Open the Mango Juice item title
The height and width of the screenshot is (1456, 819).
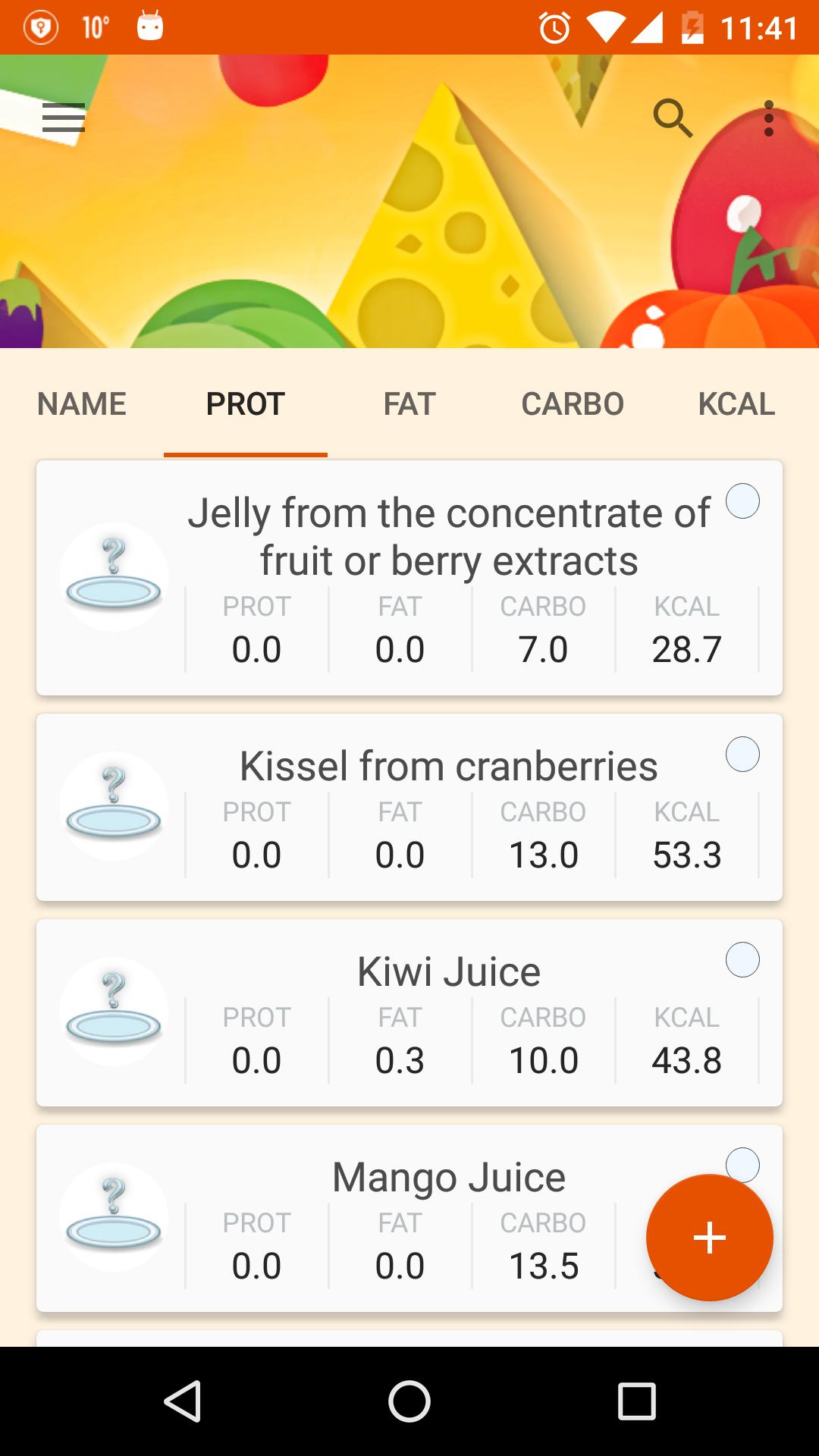449,1177
